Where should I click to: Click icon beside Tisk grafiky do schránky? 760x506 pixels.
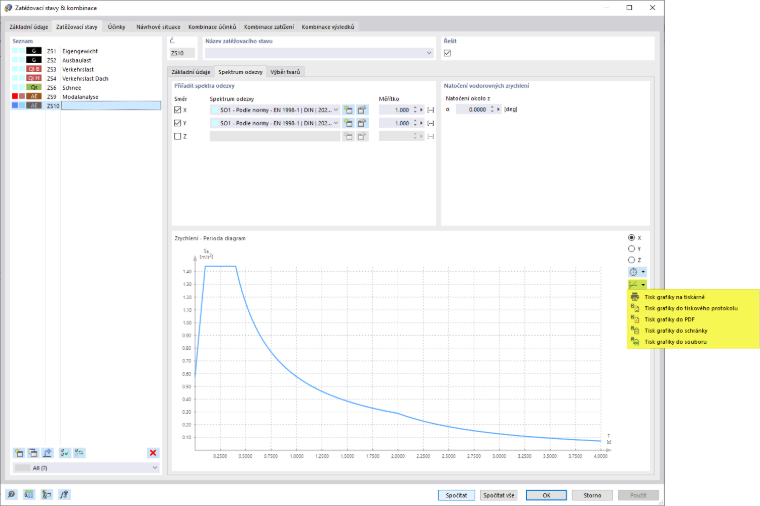coord(635,330)
